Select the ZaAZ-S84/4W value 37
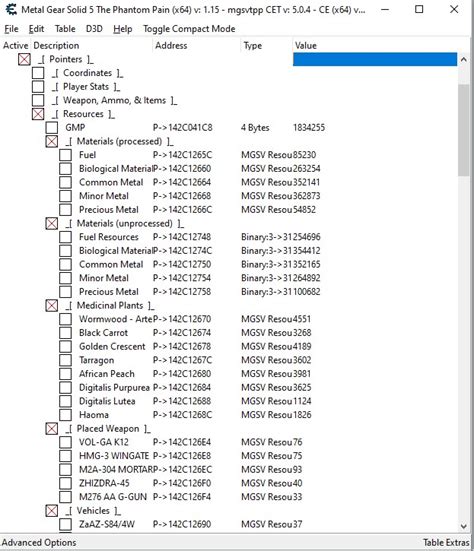Screen dimensions: 474x551 (x=298, y=524)
